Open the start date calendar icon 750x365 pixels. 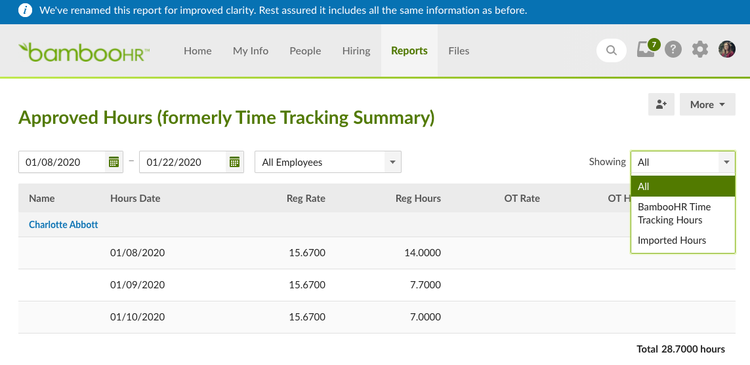point(113,162)
